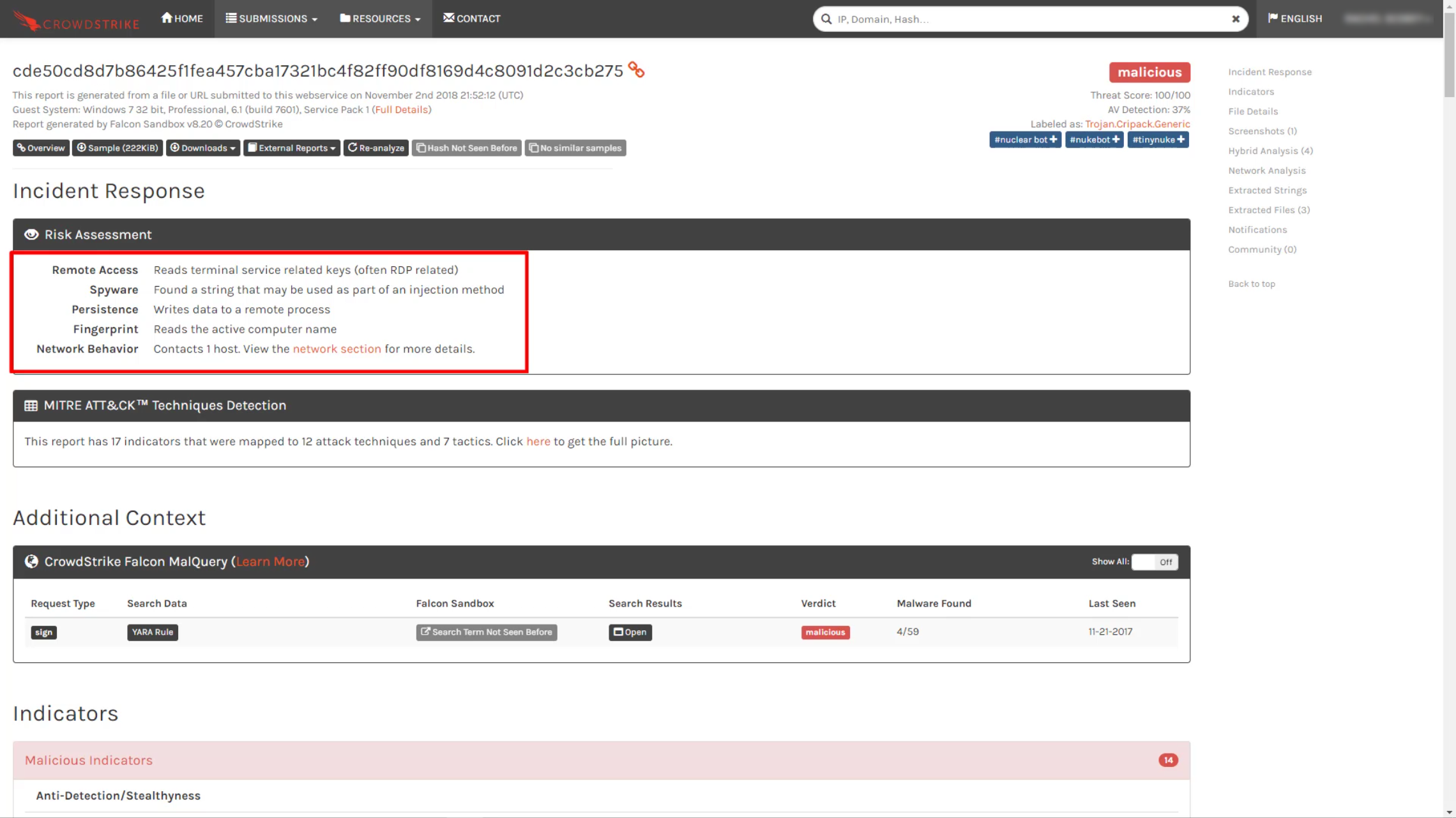Jump to Extracted Strings in sidebar
The image size is (1456, 818).
(1268, 191)
